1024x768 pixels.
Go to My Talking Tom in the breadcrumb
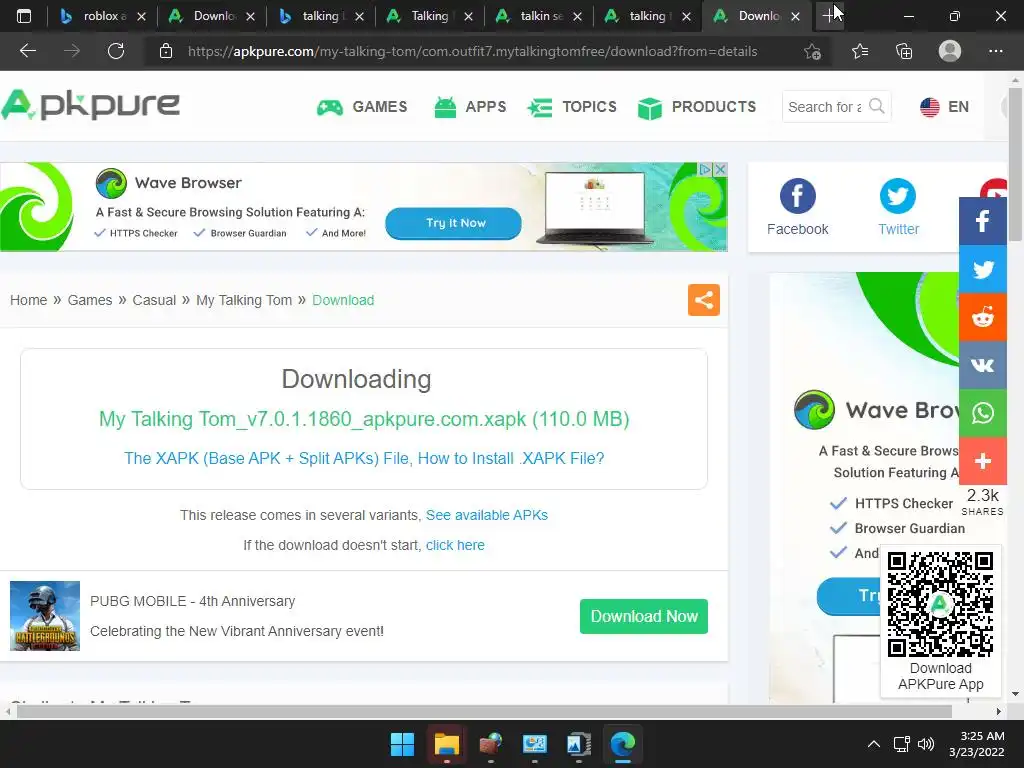pyautogui.click(x=244, y=300)
